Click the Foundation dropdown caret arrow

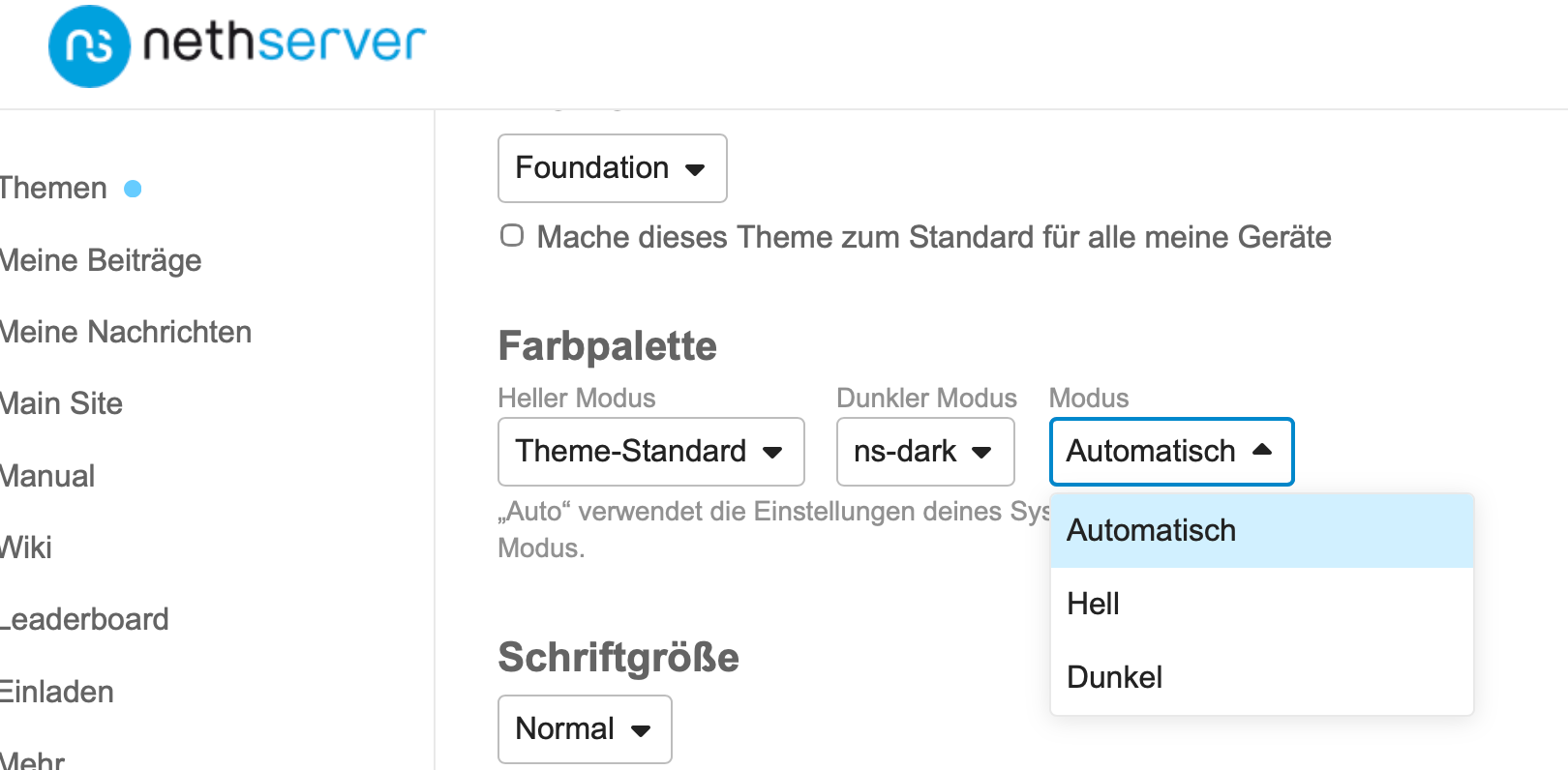click(x=694, y=169)
